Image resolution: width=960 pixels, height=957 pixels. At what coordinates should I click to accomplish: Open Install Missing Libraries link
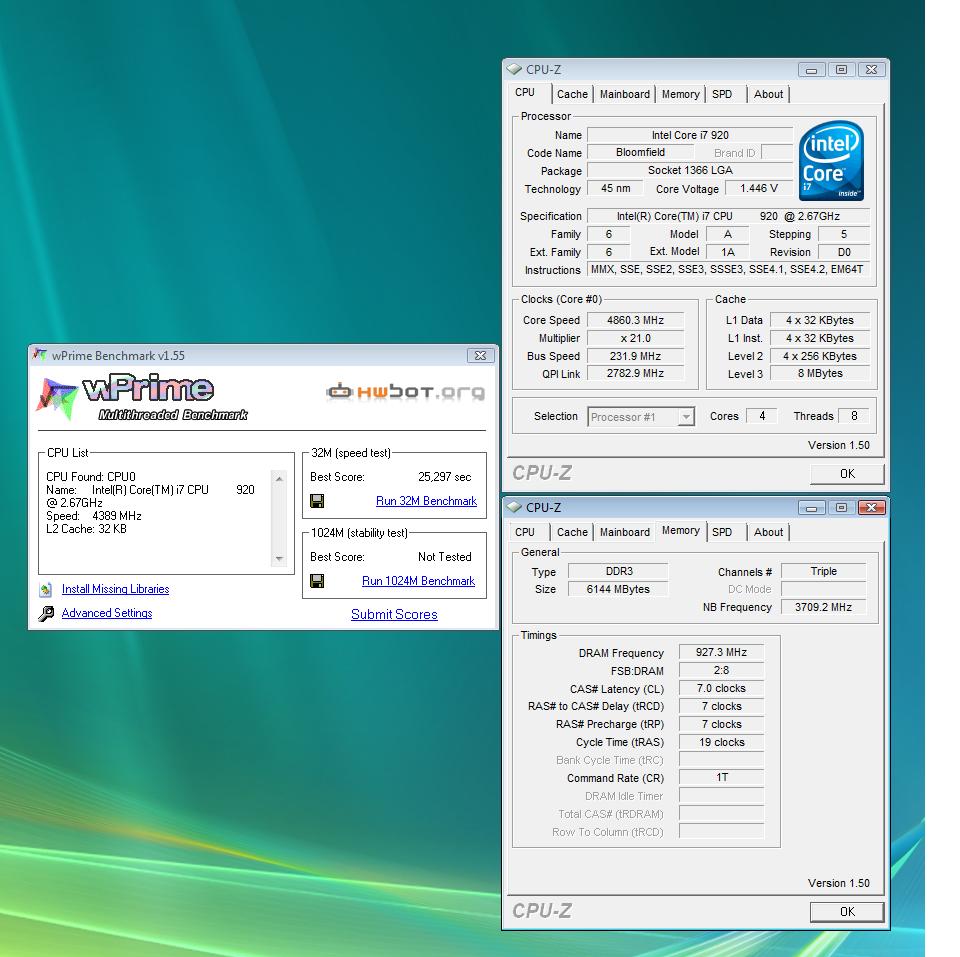click(x=115, y=589)
